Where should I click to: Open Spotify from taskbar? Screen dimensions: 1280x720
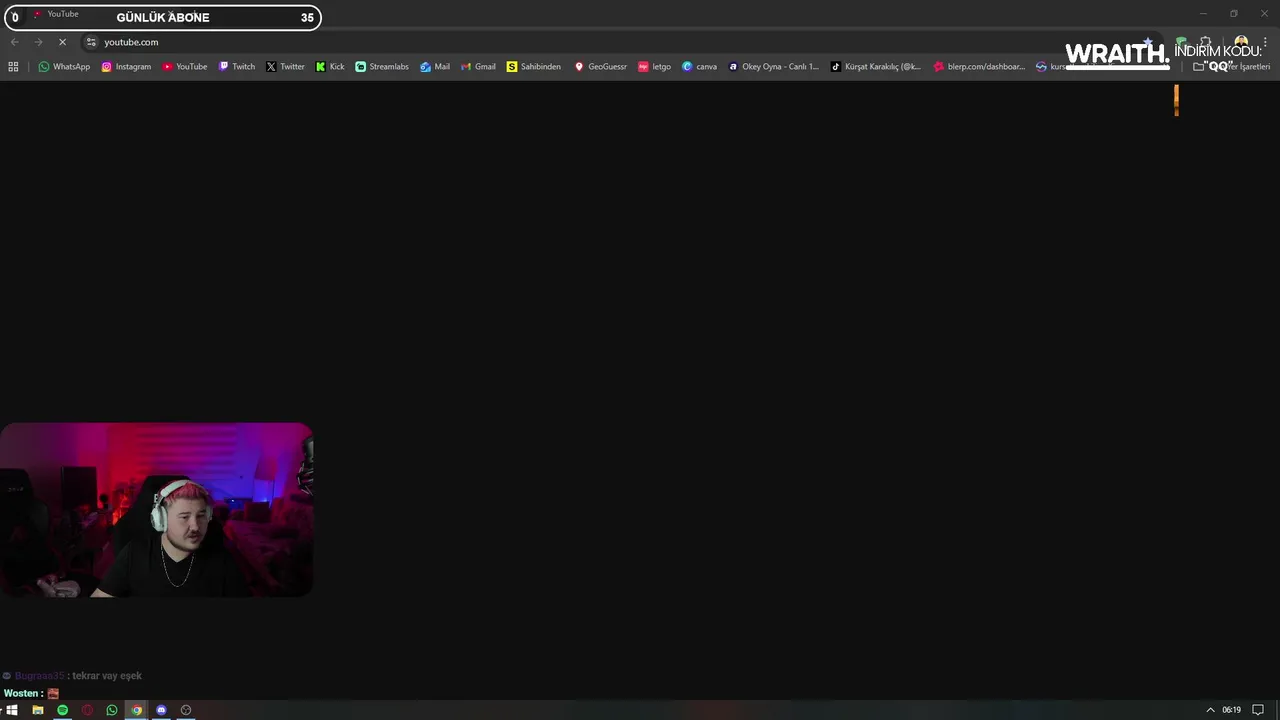click(62, 710)
